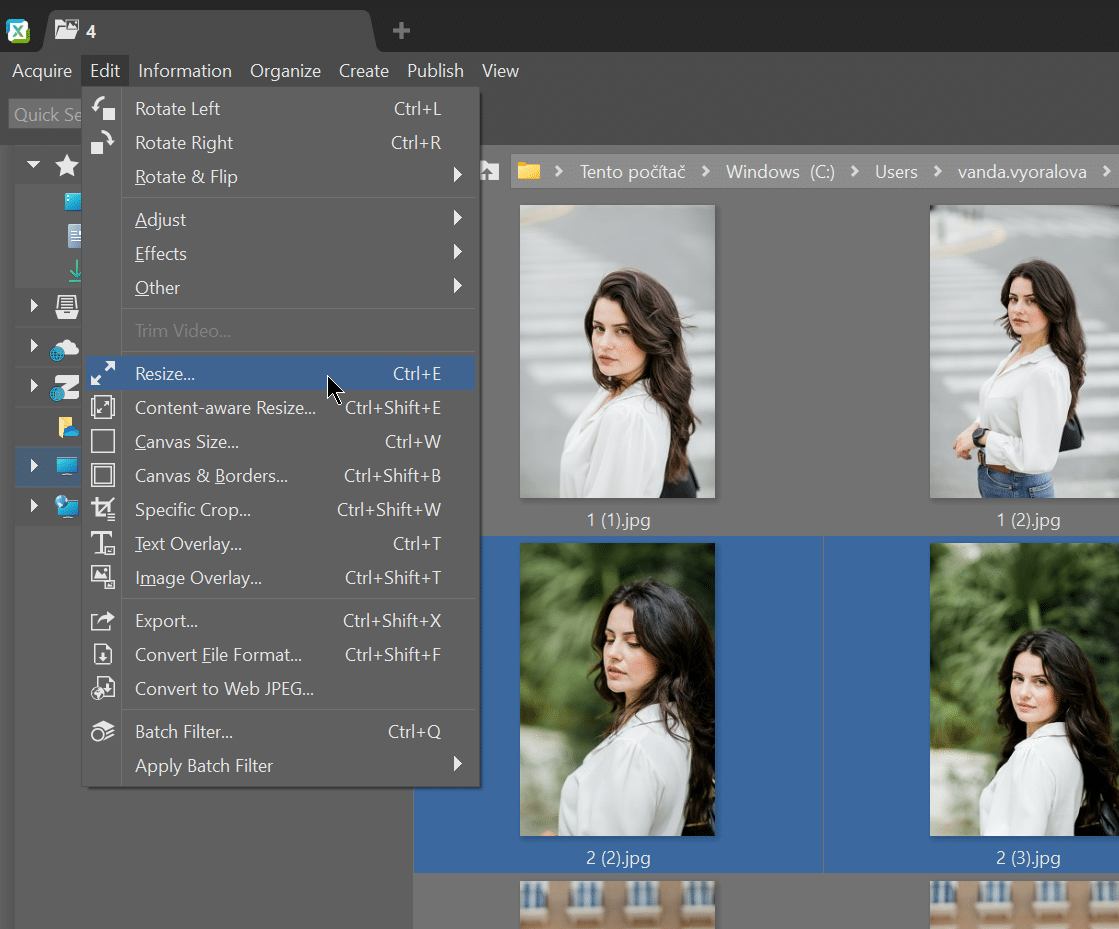Image resolution: width=1119 pixels, height=929 pixels.
Task: Open a new tab with plus button
Action: point(401,31)
